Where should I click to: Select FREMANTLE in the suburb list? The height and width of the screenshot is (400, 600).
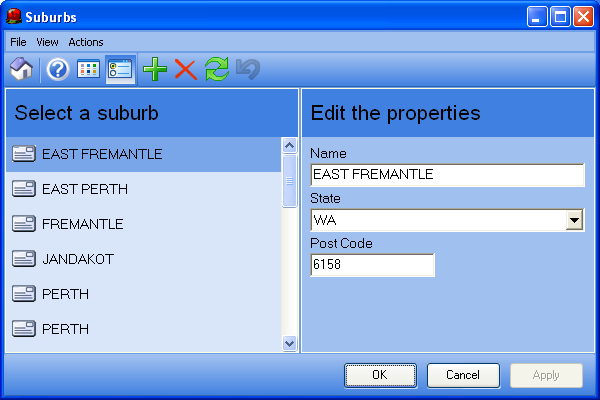click(x=143, y=224)
